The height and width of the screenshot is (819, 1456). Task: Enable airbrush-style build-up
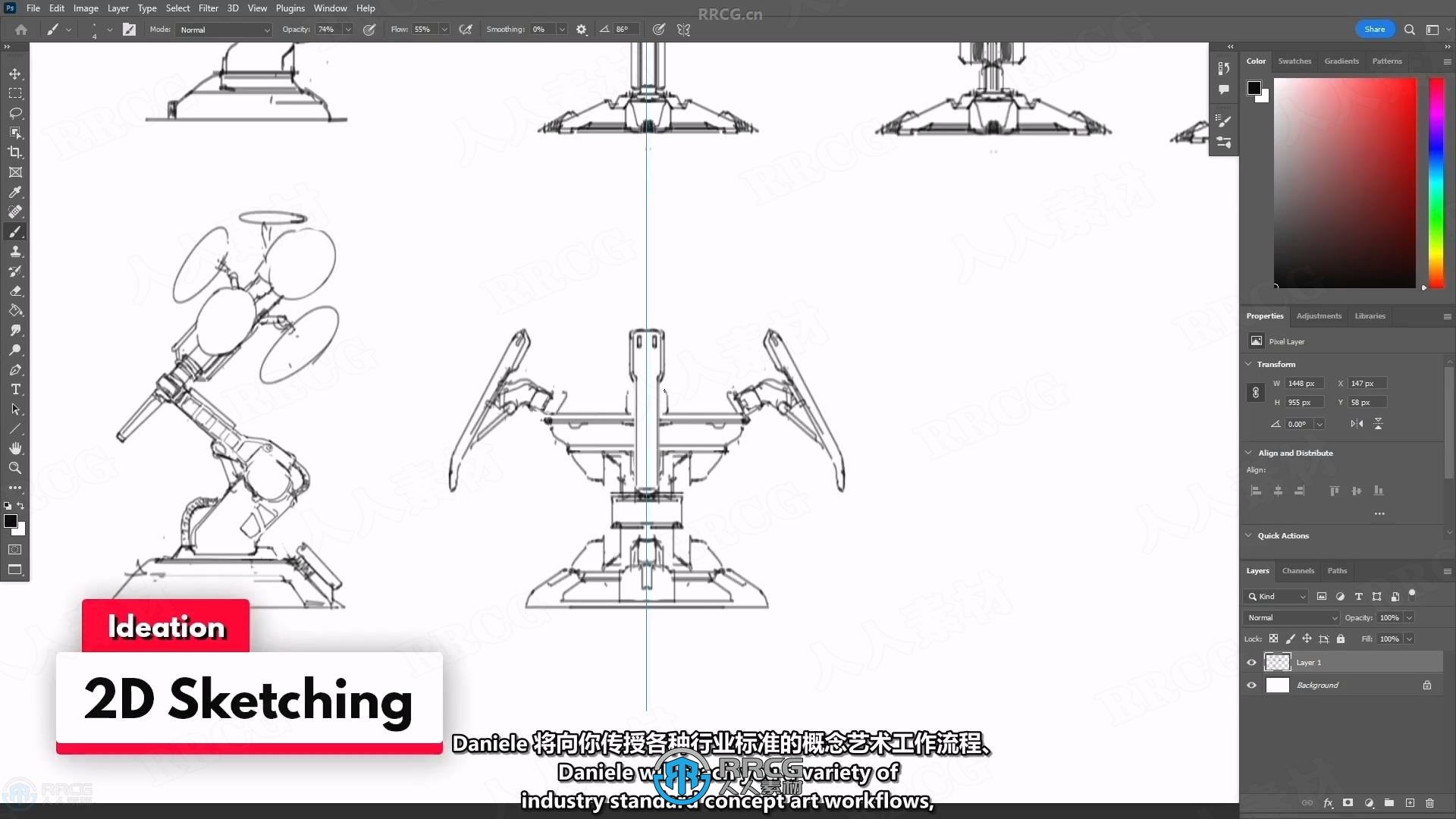pos(466,30)
